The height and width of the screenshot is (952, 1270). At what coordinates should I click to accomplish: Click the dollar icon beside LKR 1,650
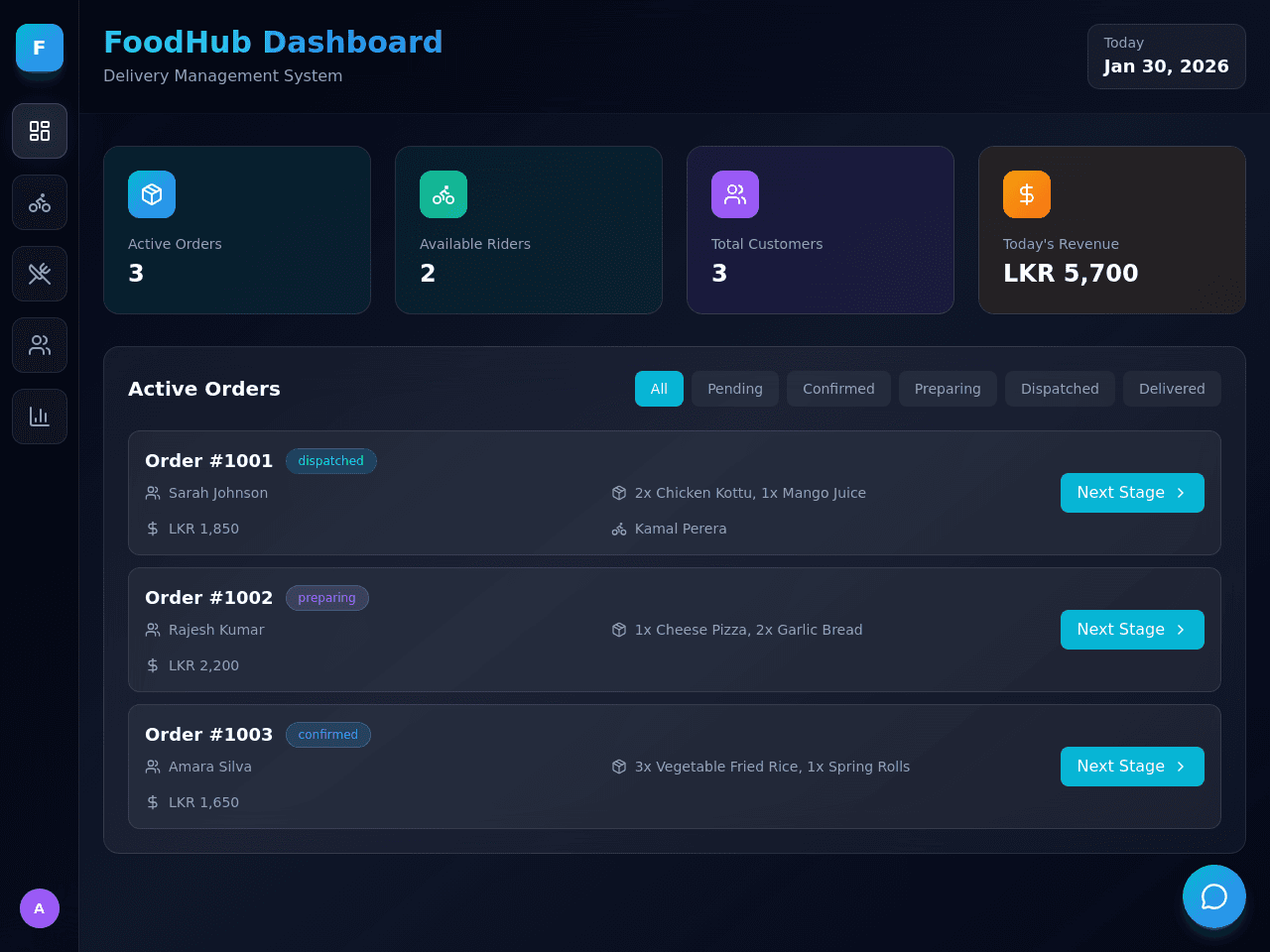(x=153, y=802)
